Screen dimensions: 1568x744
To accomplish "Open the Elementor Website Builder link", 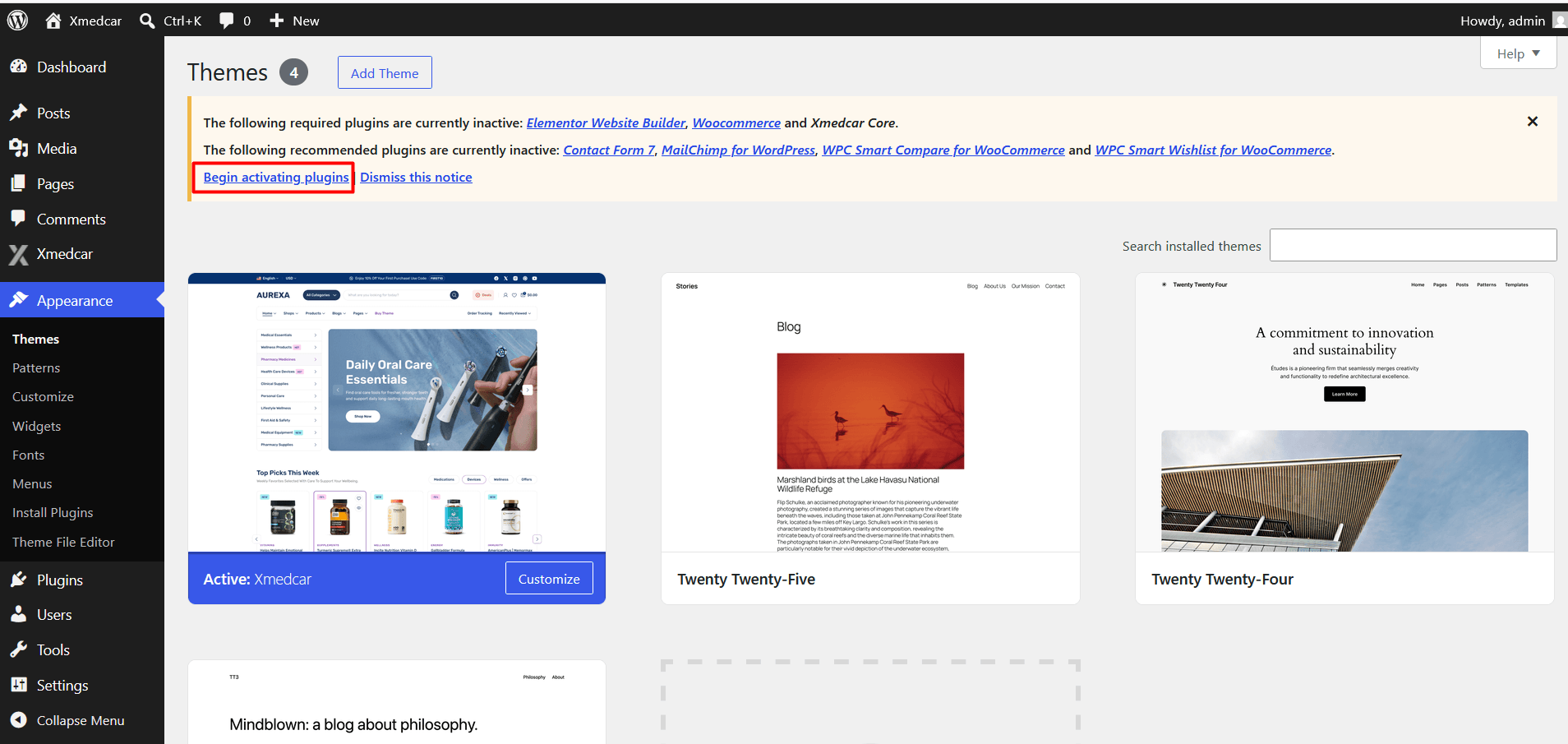I will click(606, 122).
